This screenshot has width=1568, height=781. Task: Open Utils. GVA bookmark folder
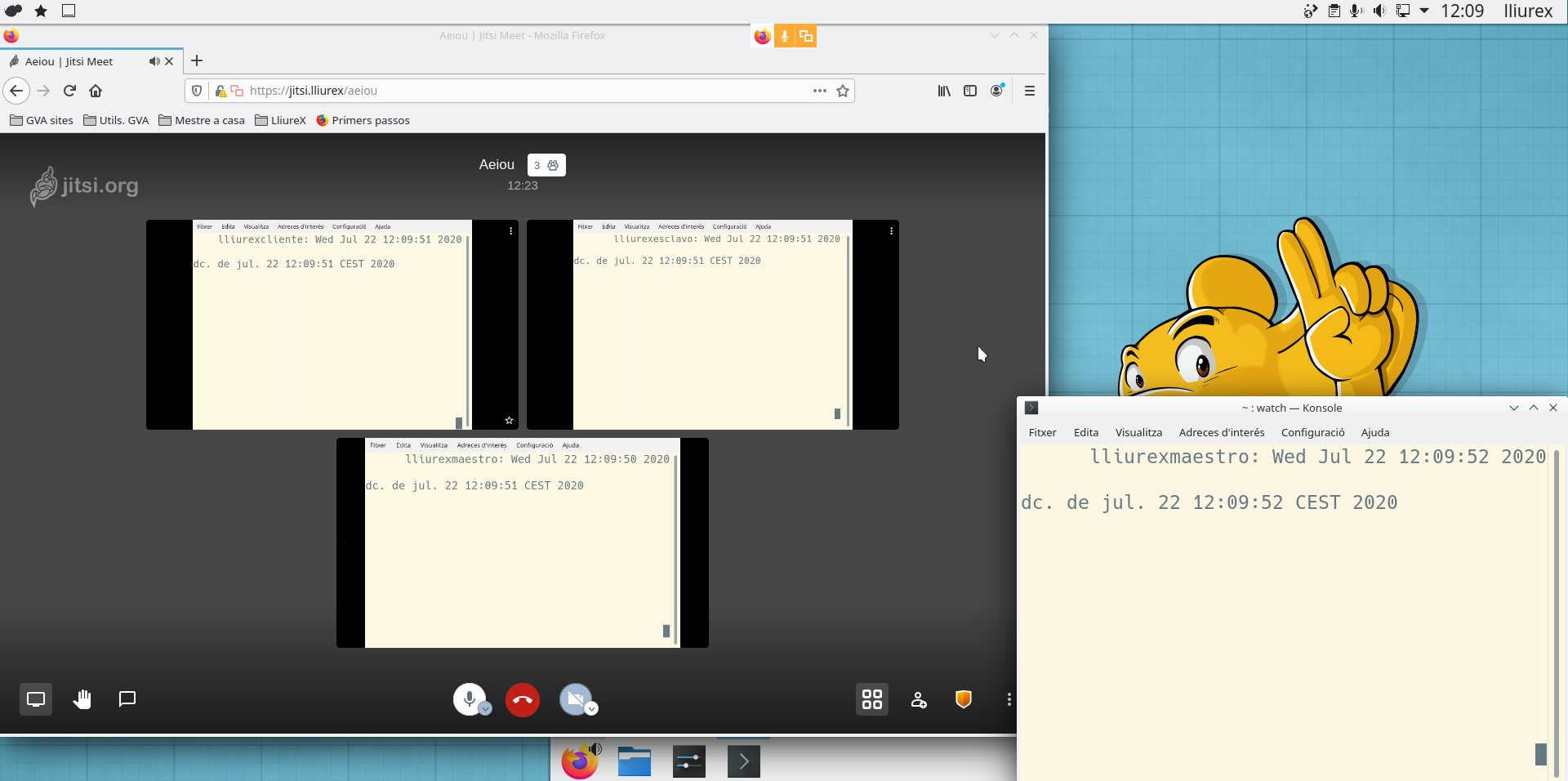pyautogui.click(x=116, y=120)
